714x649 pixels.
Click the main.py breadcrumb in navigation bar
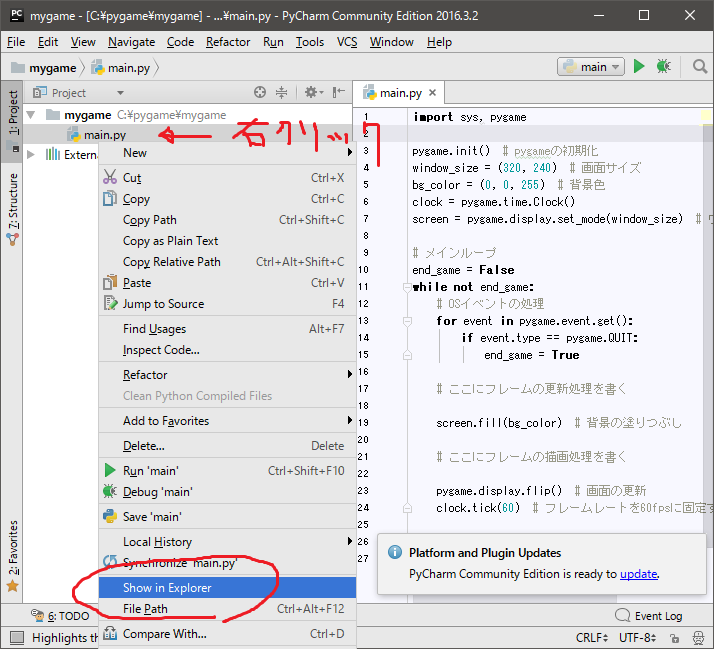click(121, 68)
